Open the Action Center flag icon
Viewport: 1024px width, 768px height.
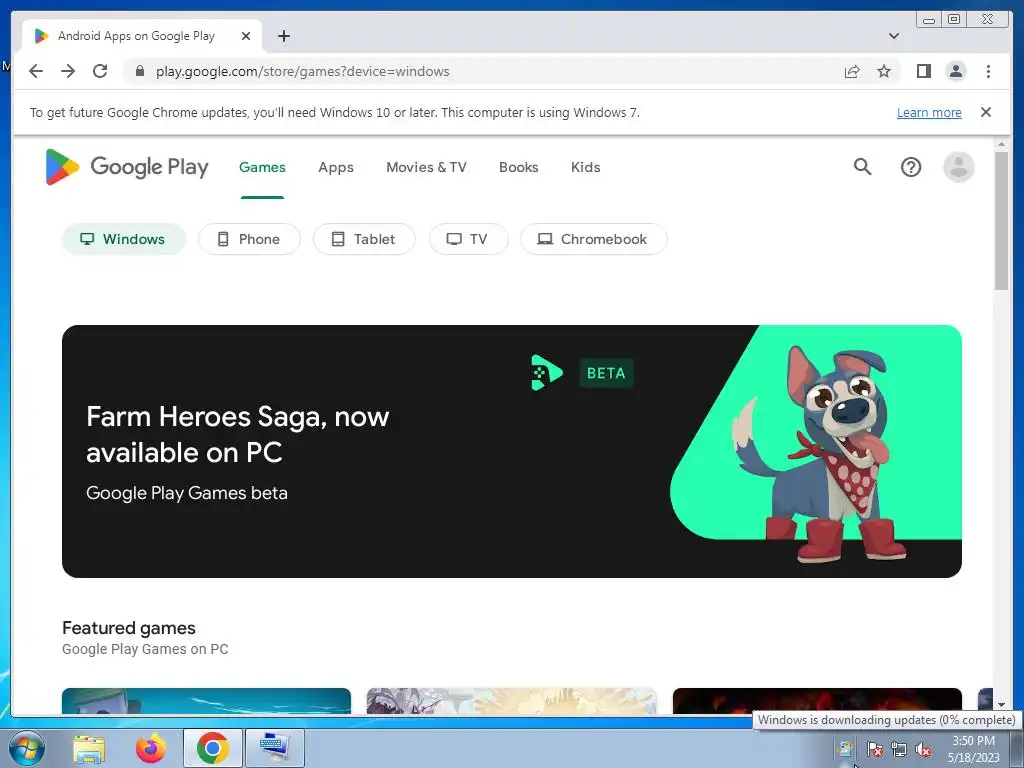(875, 748)
